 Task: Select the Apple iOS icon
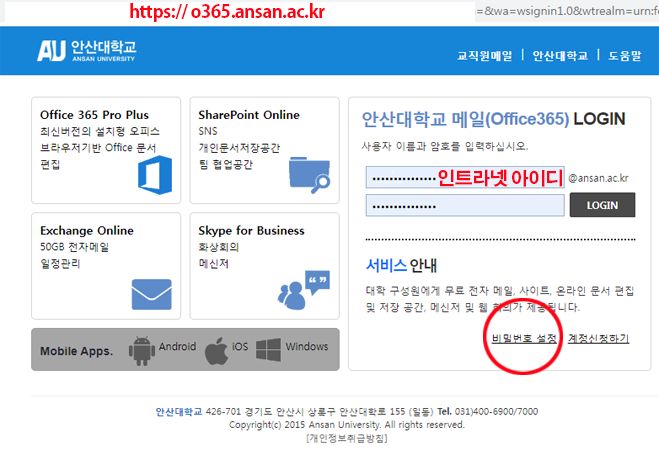[216, 351]
